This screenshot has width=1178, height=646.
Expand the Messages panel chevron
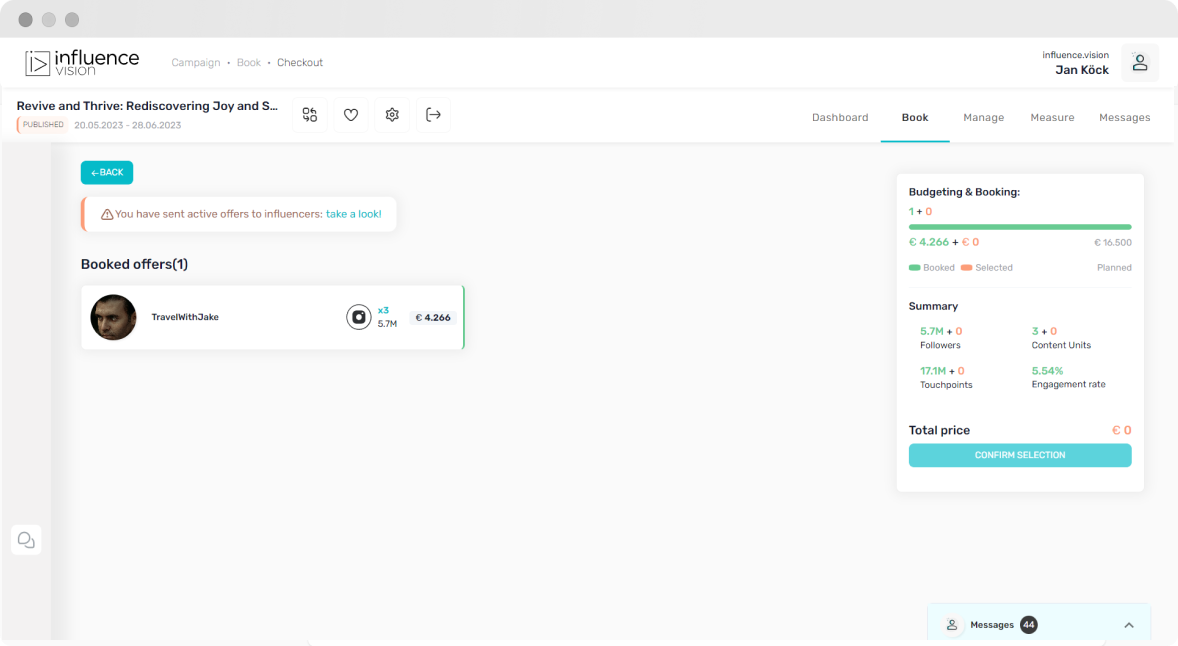[x=1128, y=625]
